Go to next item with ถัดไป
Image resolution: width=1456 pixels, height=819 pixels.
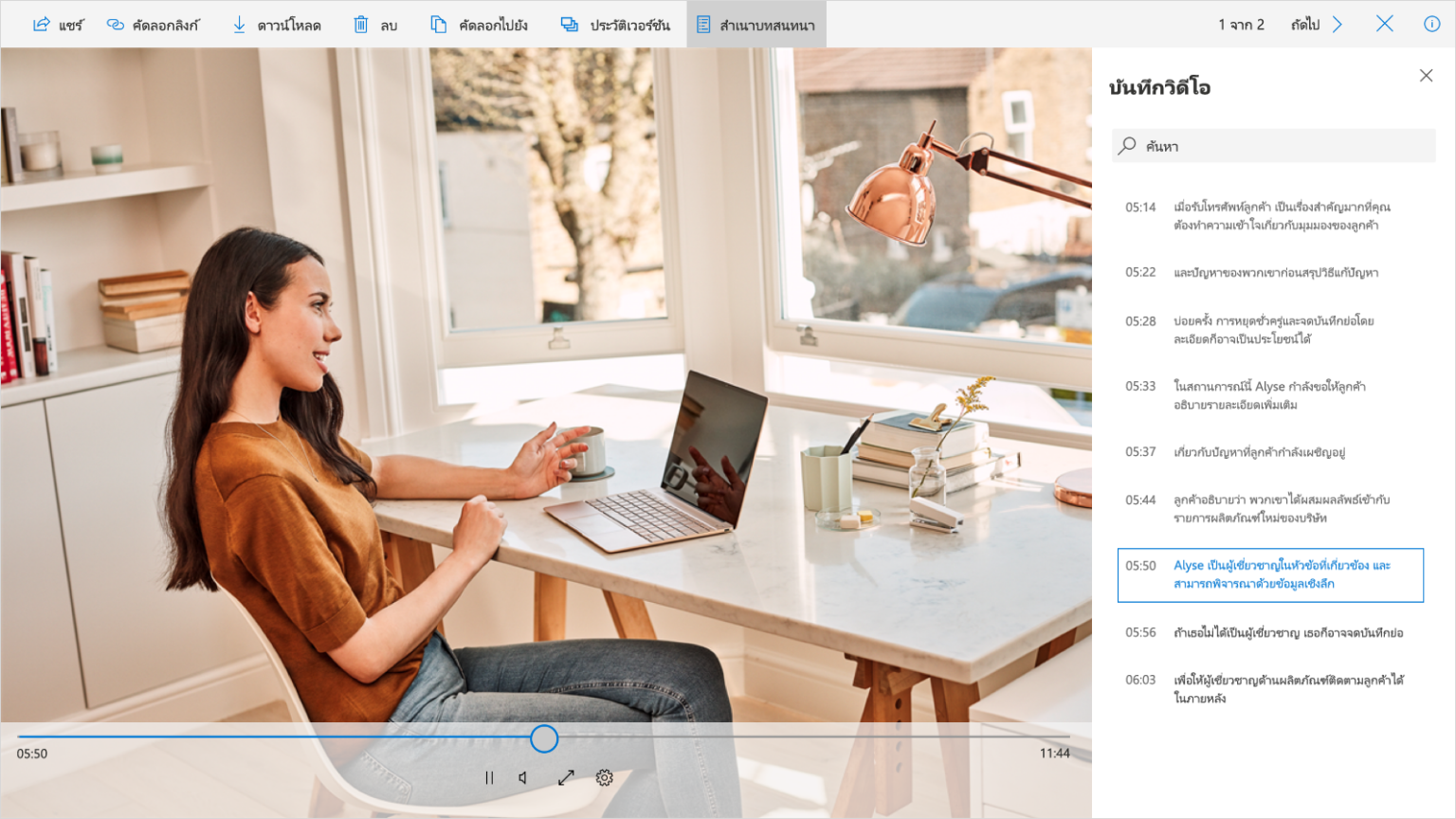point(1318,25)
